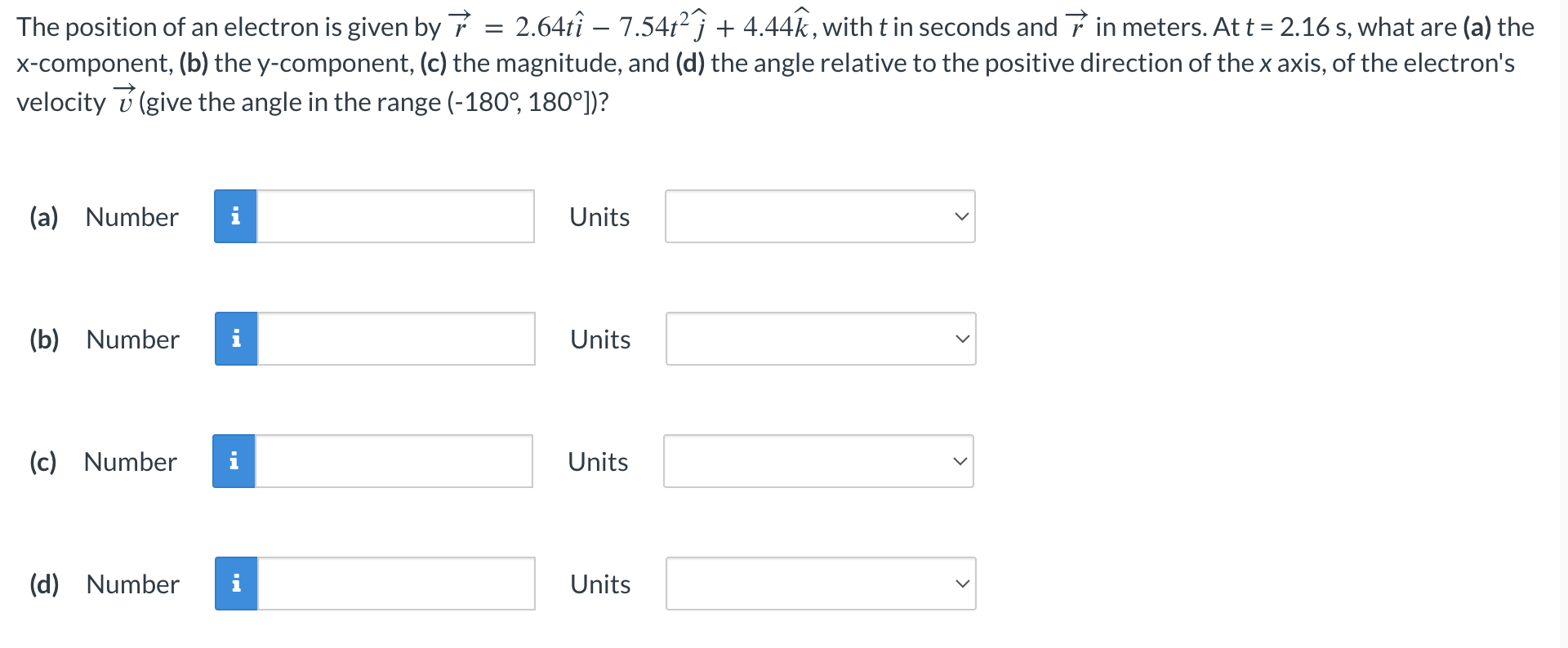The width and height of the screenshot is (1568, 648).
Task: Click the Number input field for part (b)
Action: coord(395,339)
